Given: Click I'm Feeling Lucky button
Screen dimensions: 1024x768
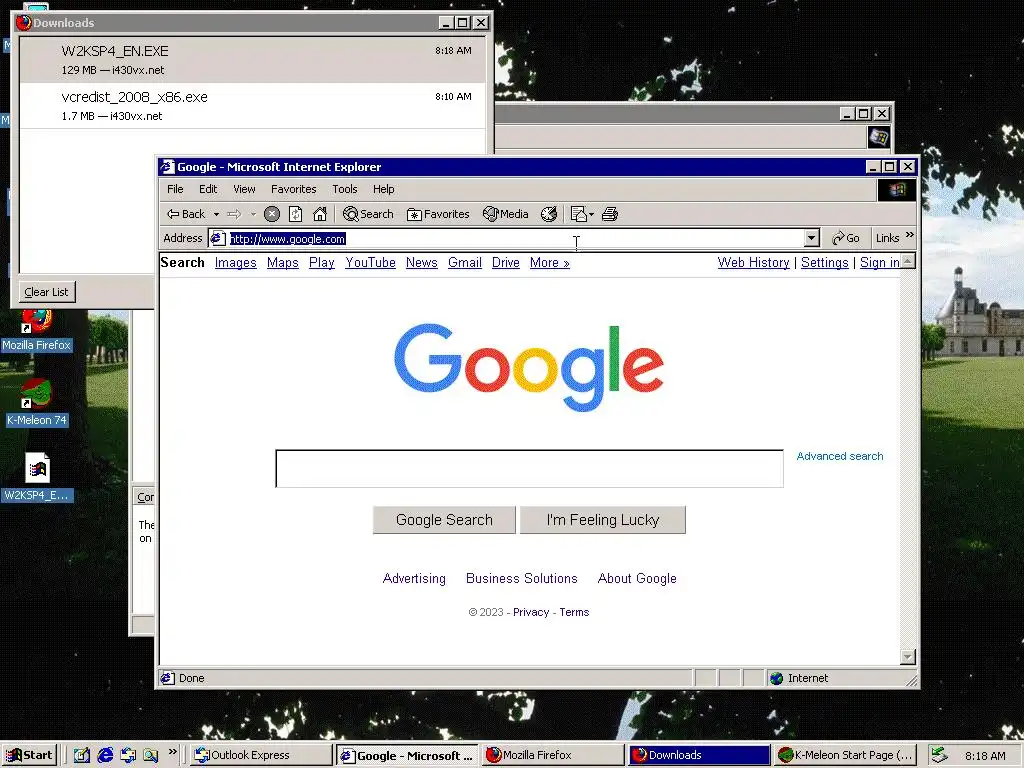Looking at the screenshot, I should click(603, 520).
